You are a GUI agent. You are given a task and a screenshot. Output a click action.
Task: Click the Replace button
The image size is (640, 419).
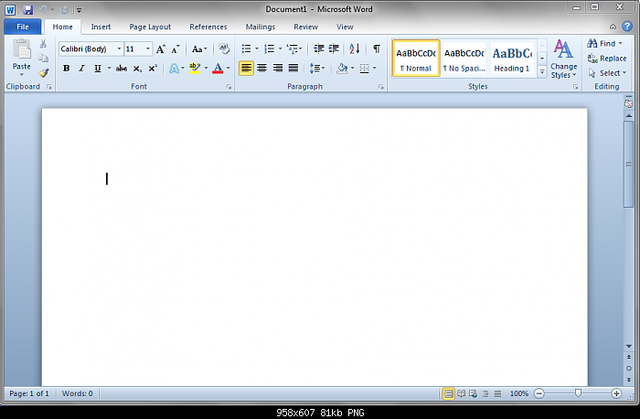pyautogui.click(x=607, y=58)
